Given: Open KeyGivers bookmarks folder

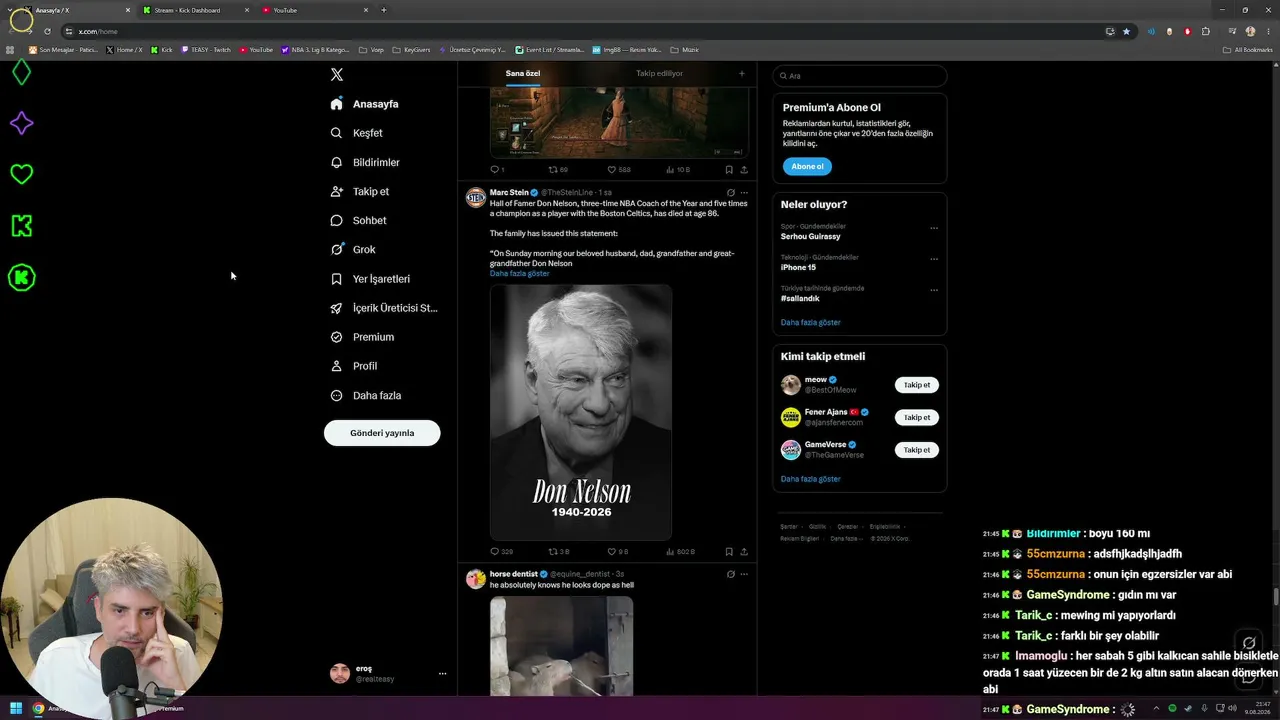Looking at the screenshot, I should (x=411, y=49).
